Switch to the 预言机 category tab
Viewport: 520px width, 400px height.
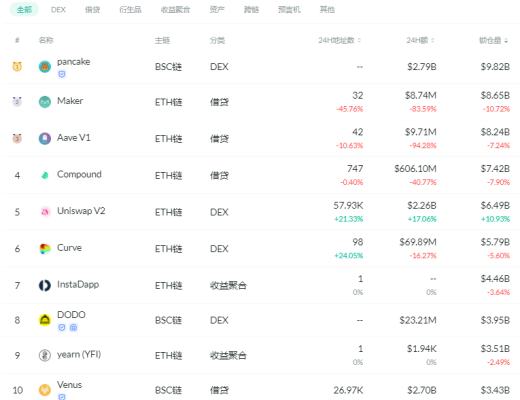click(x=289, y=10)
